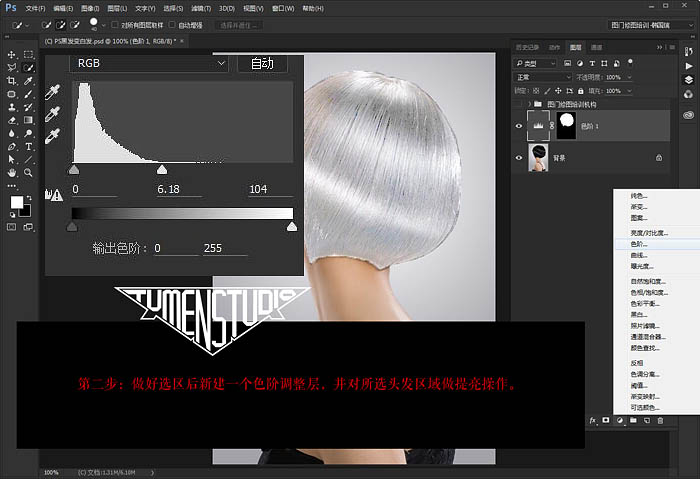The height and width of the screenshot is (479, 700).
Task: Open the 滤镜(T) menu
Action: tap(201, 8)
